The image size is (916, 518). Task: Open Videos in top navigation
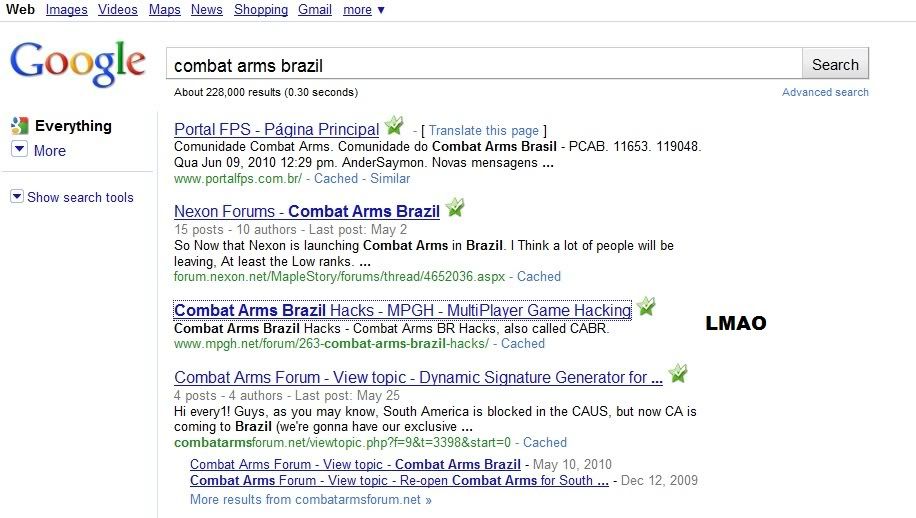click(118, 10)
